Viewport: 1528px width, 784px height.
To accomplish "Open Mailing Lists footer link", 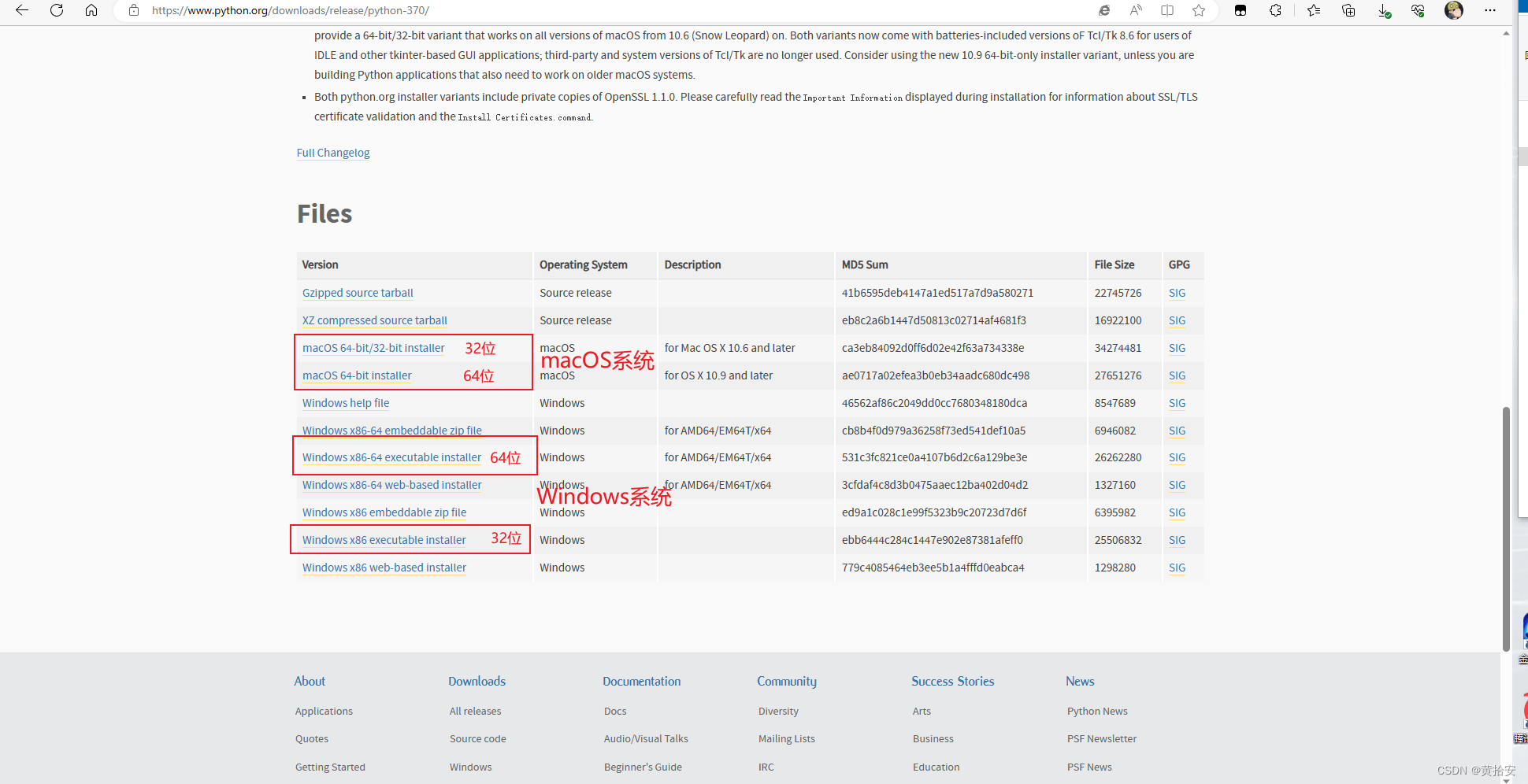I will (x=787, y=738).
